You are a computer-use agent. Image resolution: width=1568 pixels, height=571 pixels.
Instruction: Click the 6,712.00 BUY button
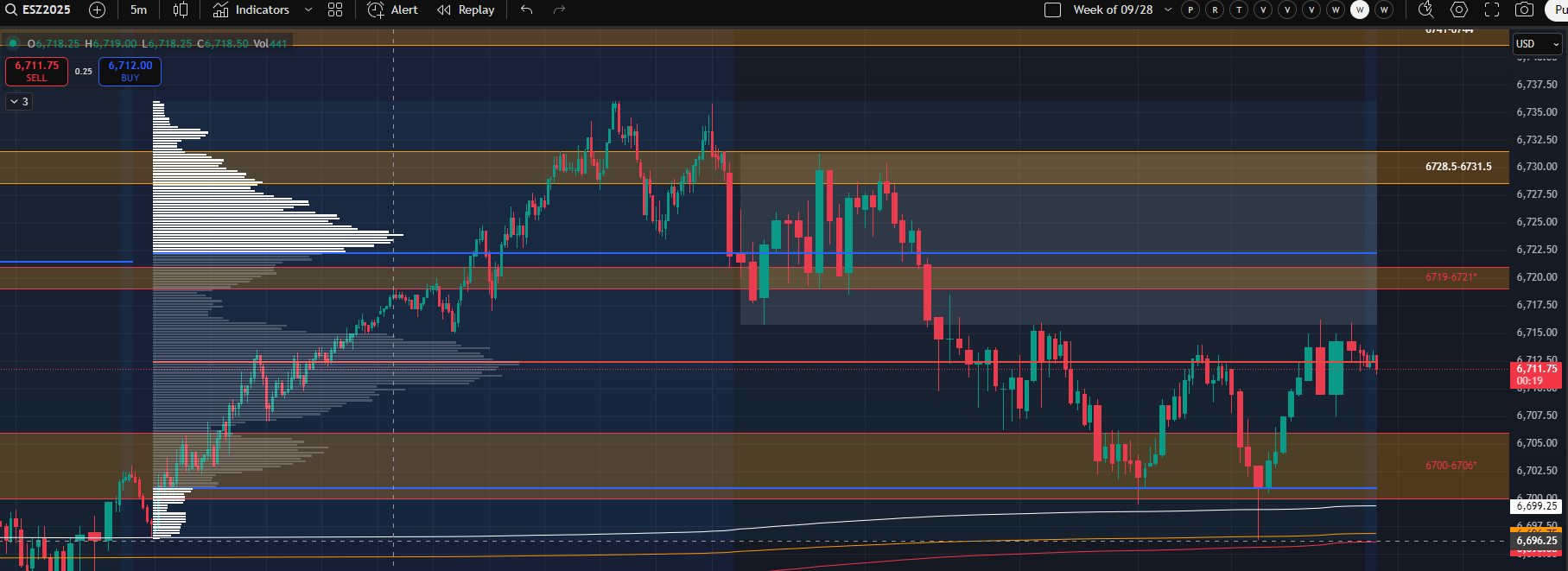pos(130,71)
